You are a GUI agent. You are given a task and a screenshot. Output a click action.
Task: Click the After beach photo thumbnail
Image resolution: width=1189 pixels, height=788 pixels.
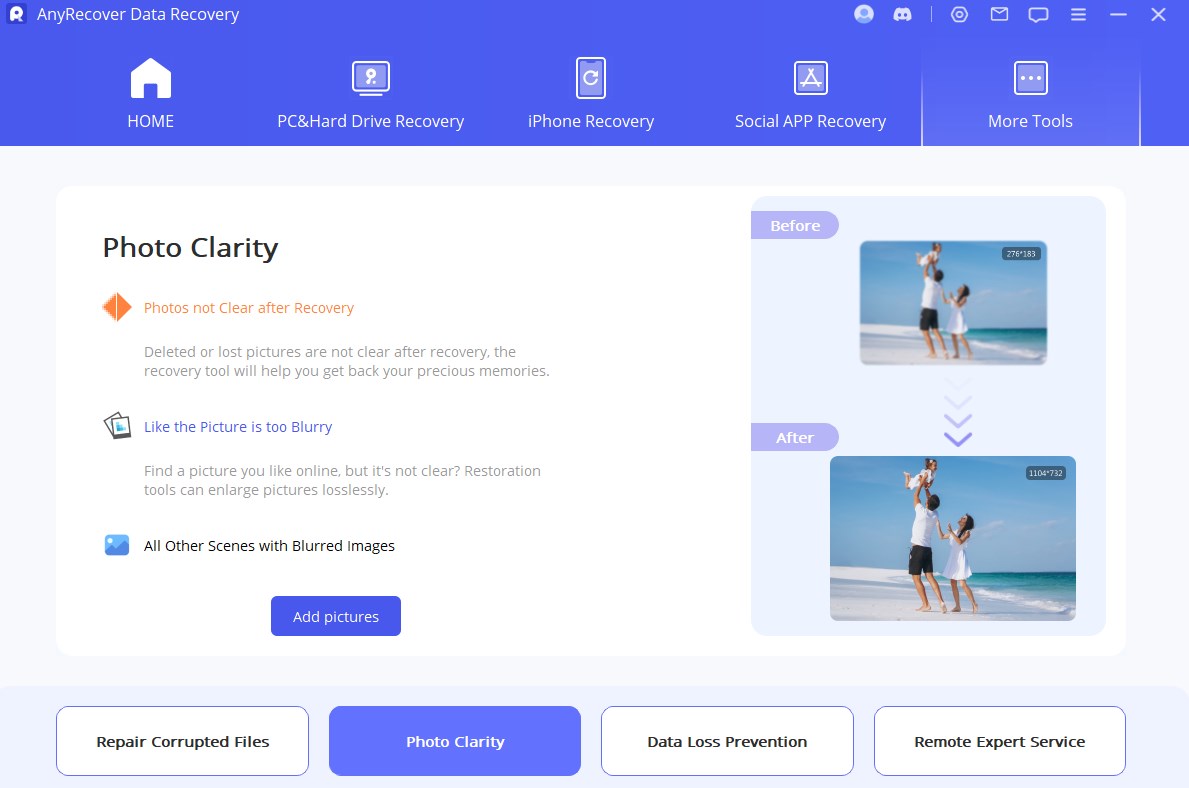(952, 538)
